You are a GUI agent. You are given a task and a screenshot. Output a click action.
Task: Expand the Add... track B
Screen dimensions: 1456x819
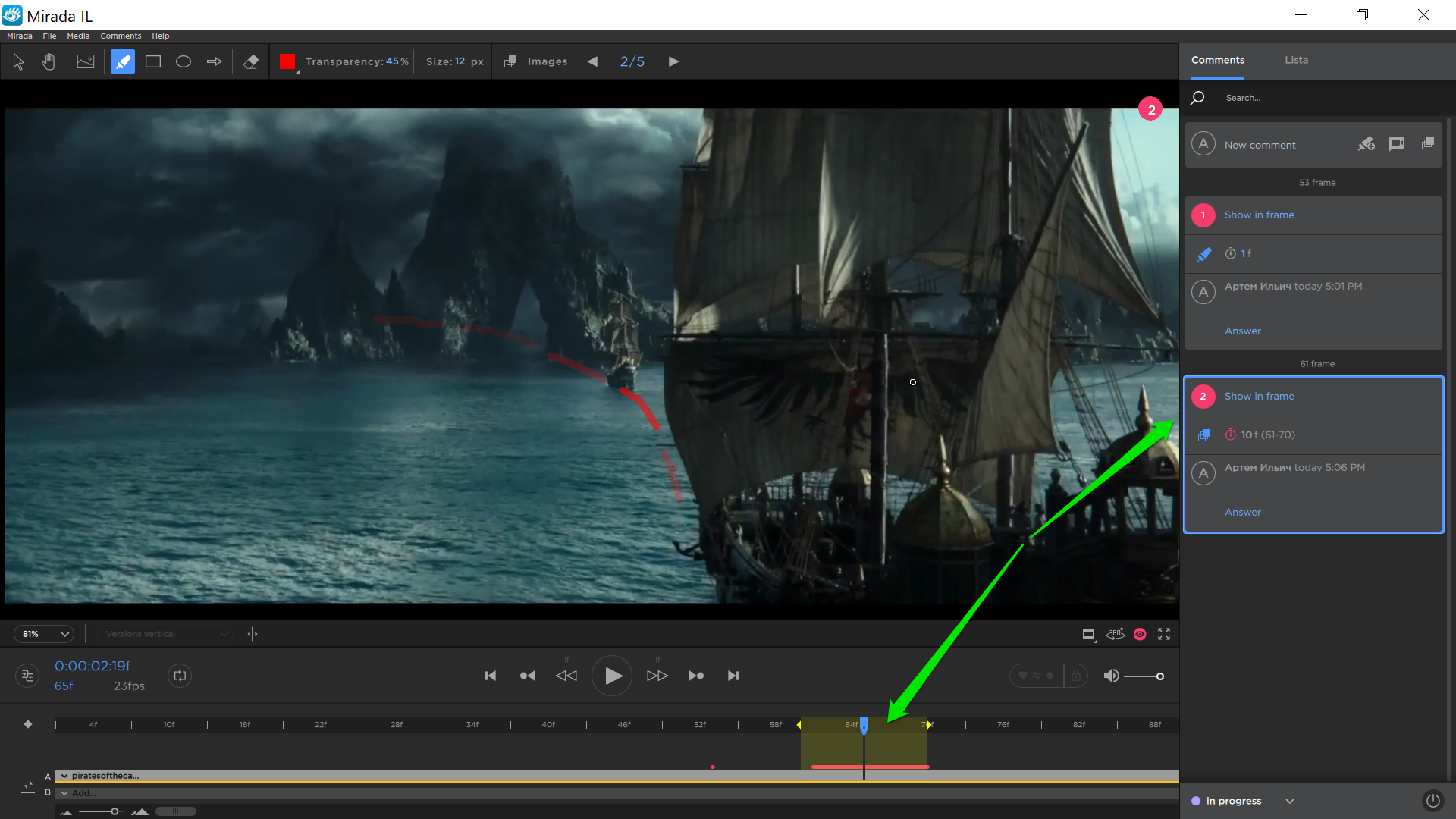(64, 793)
